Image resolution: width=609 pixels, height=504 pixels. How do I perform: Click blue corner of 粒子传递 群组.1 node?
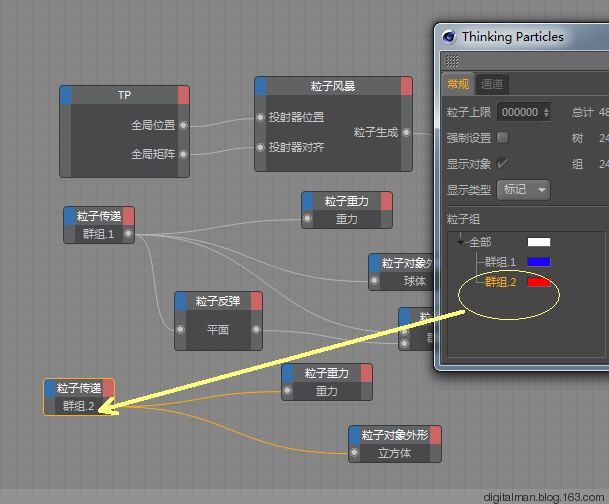point(70,216)
